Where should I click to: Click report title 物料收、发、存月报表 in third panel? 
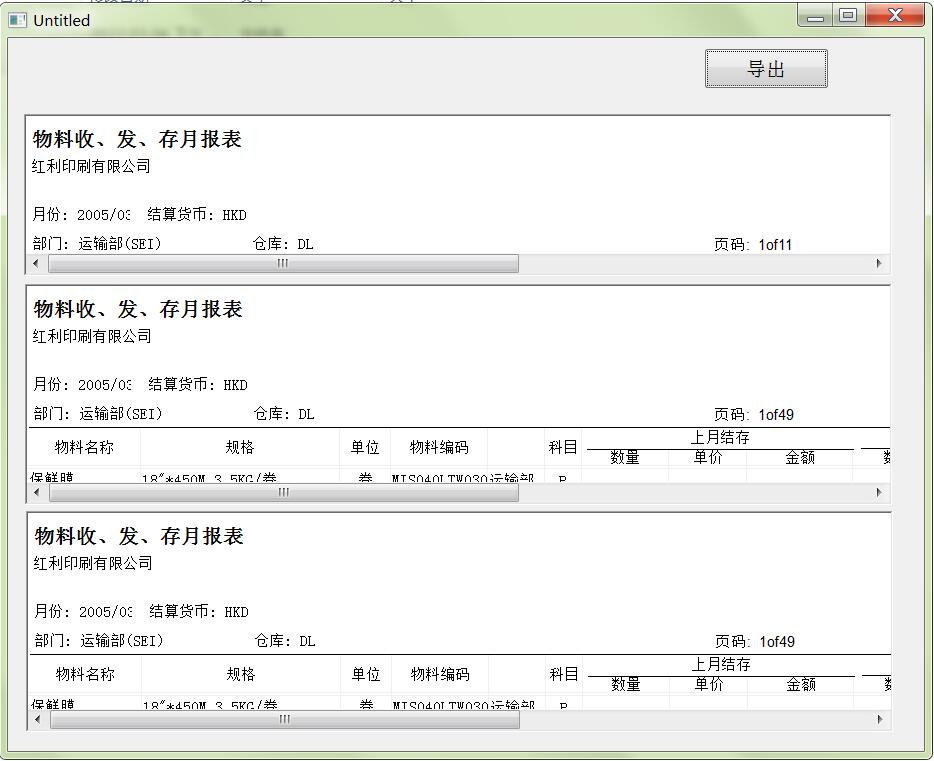[x=139, y=536]
